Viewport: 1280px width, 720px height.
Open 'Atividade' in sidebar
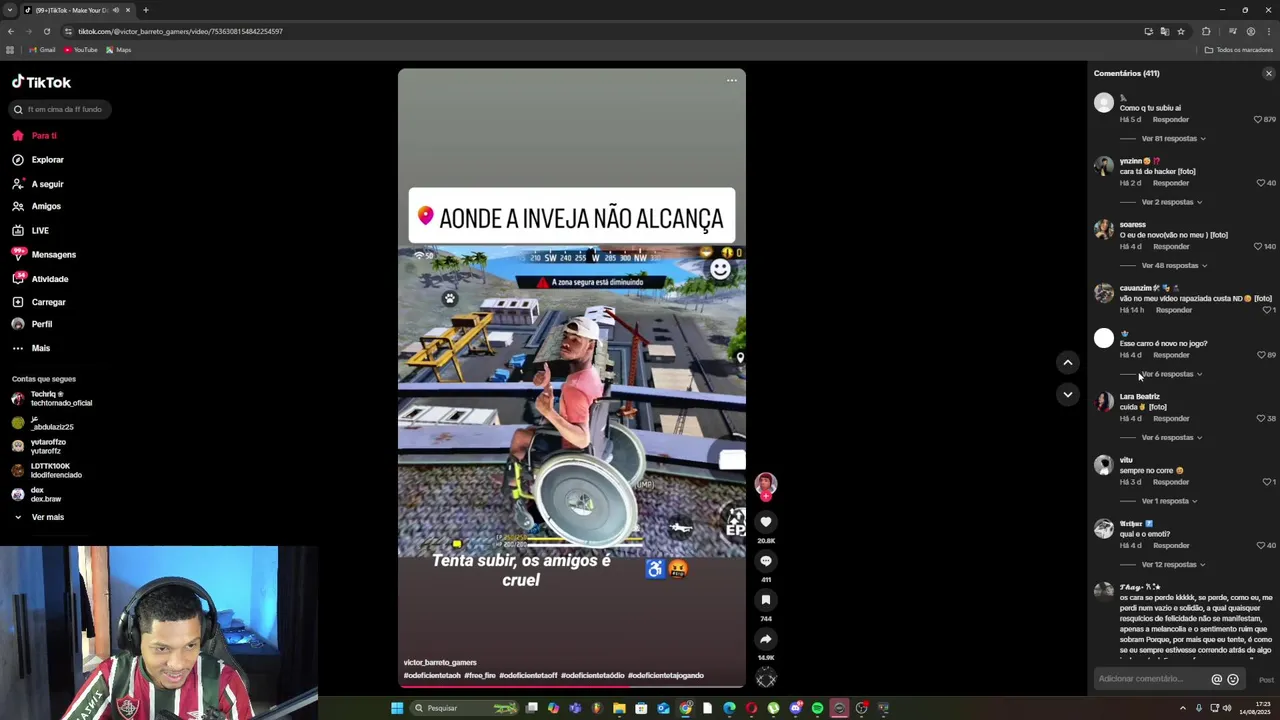[41, 279]
